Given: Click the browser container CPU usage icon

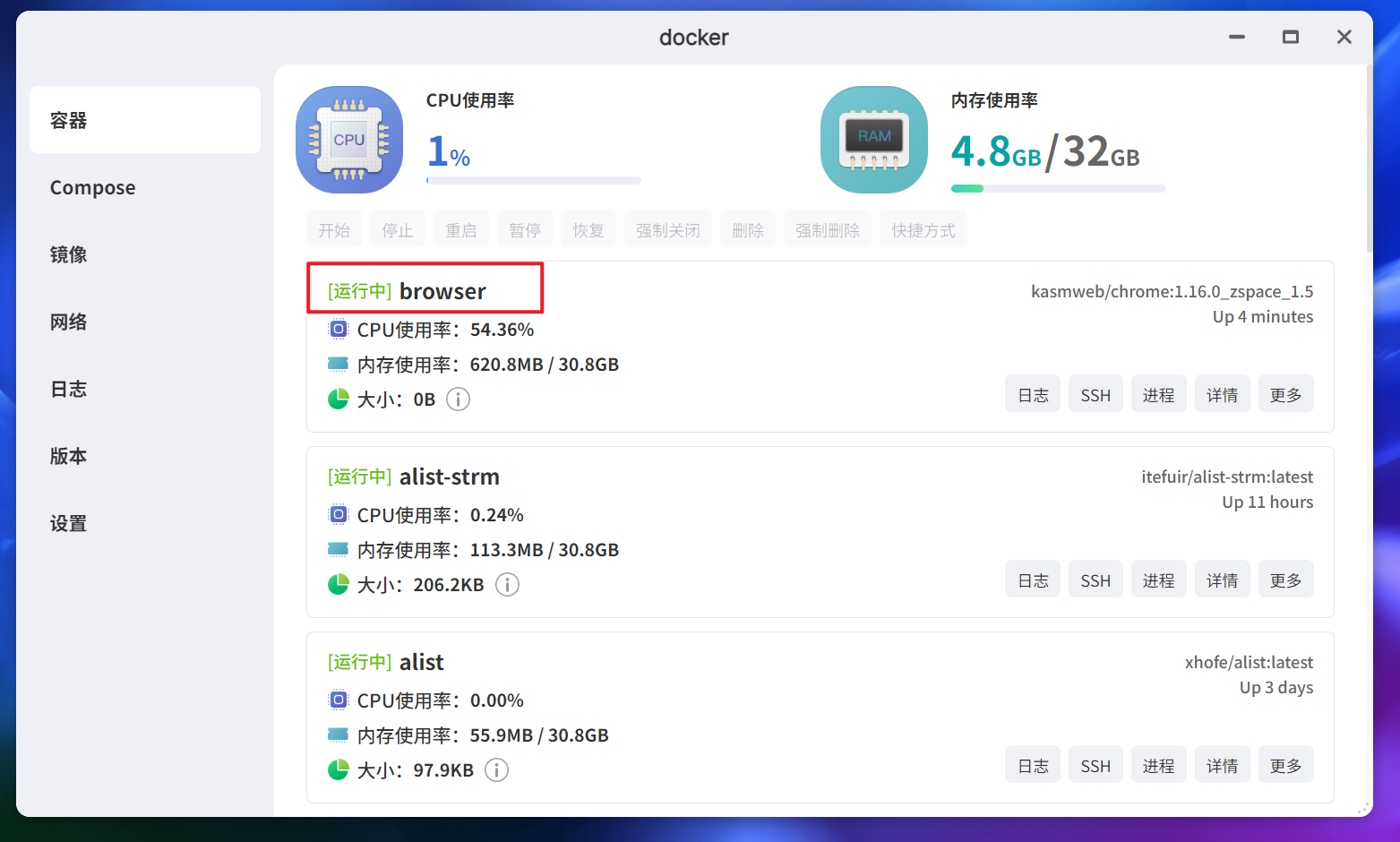Looking at the screenshot, I should coord(338,330).
